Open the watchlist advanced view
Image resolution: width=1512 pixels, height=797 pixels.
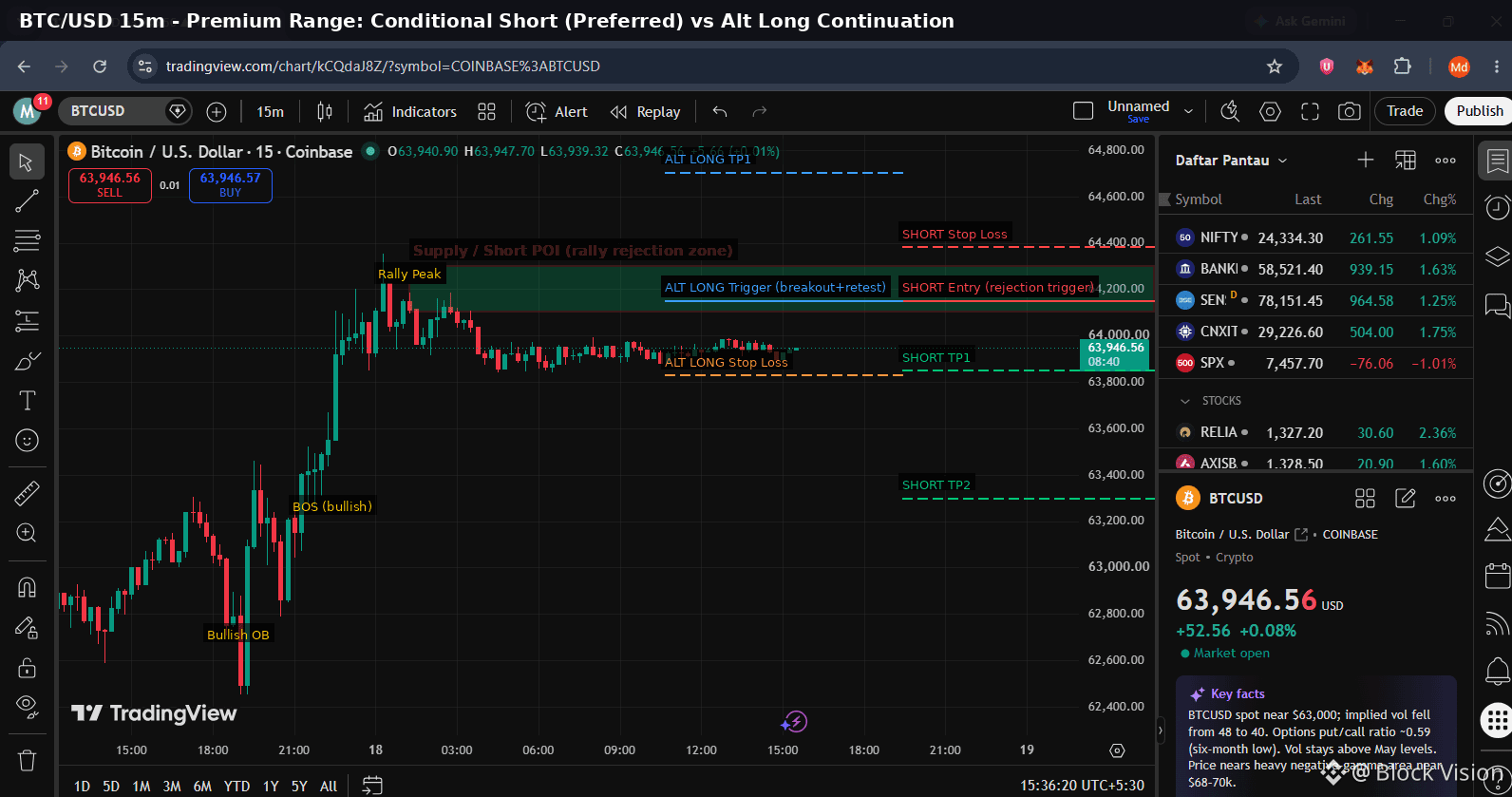[x=1406, y=161]
